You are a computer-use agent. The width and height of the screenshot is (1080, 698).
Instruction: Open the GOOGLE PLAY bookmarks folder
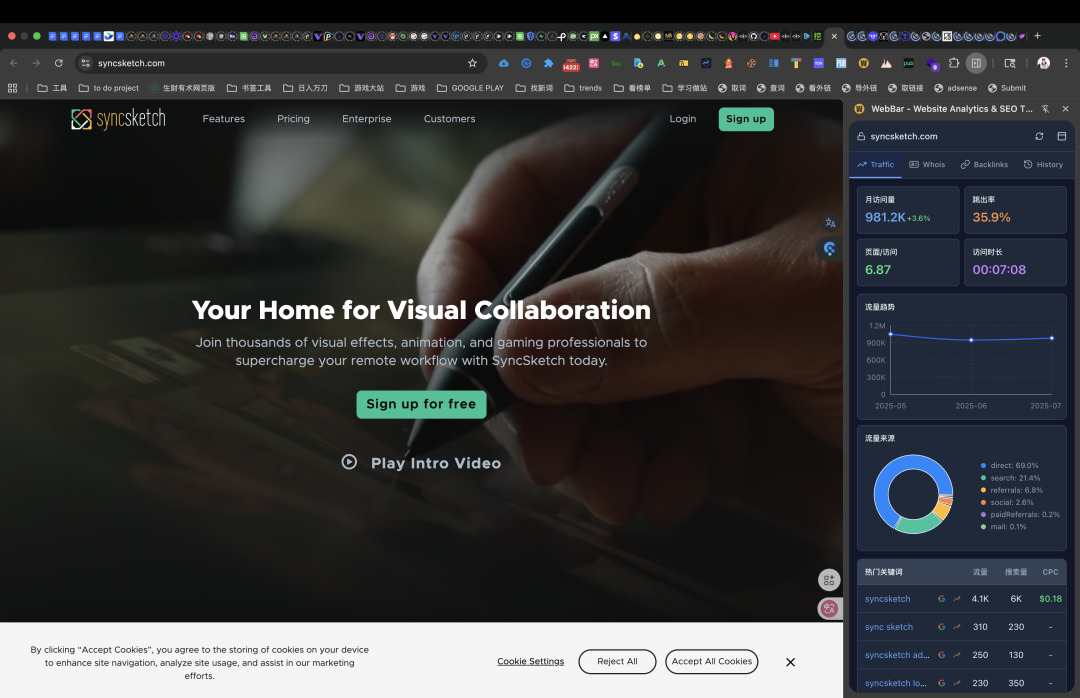470,88
